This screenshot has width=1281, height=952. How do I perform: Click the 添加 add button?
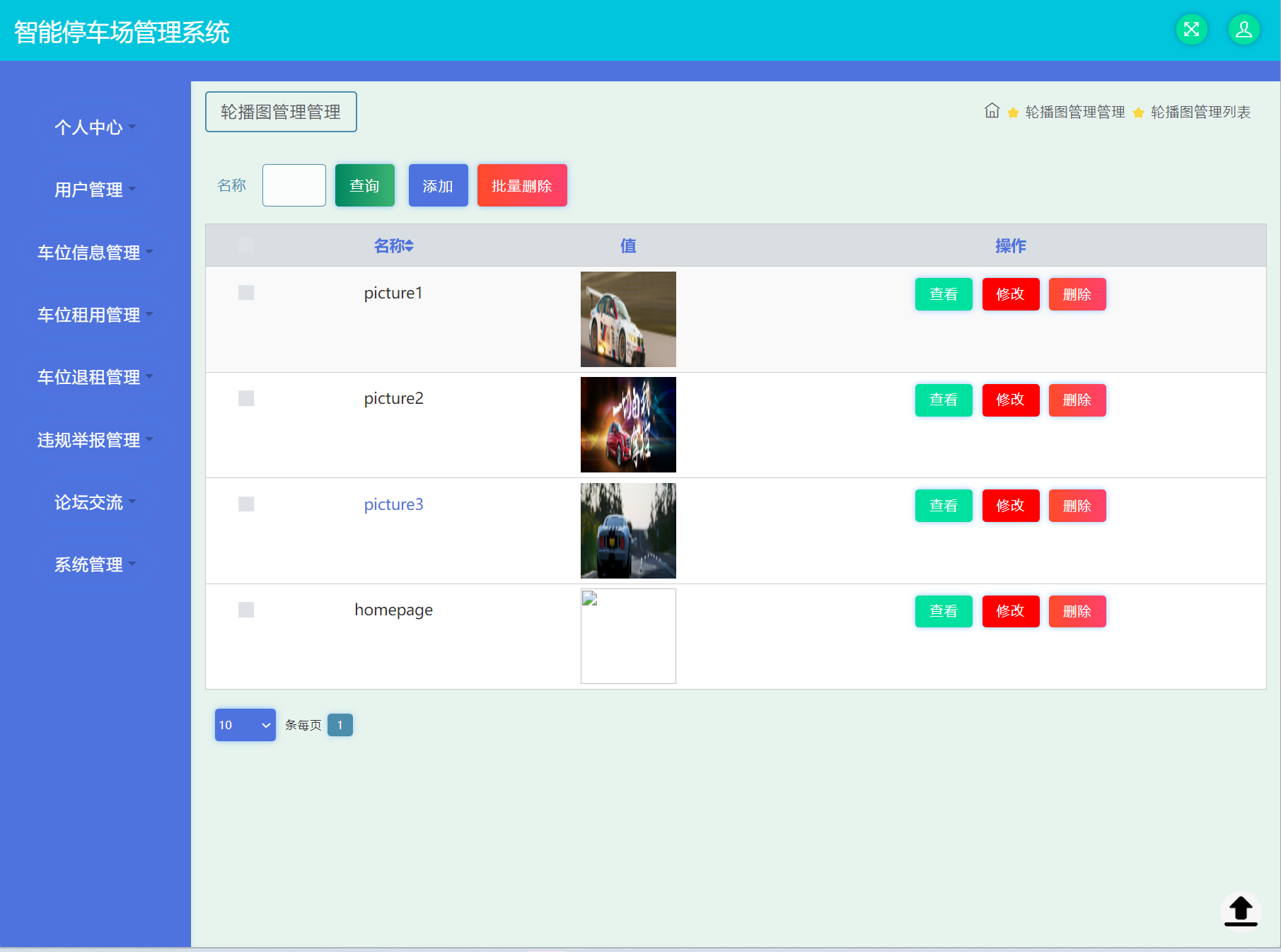pyautogui.click(x=439, y=185)
